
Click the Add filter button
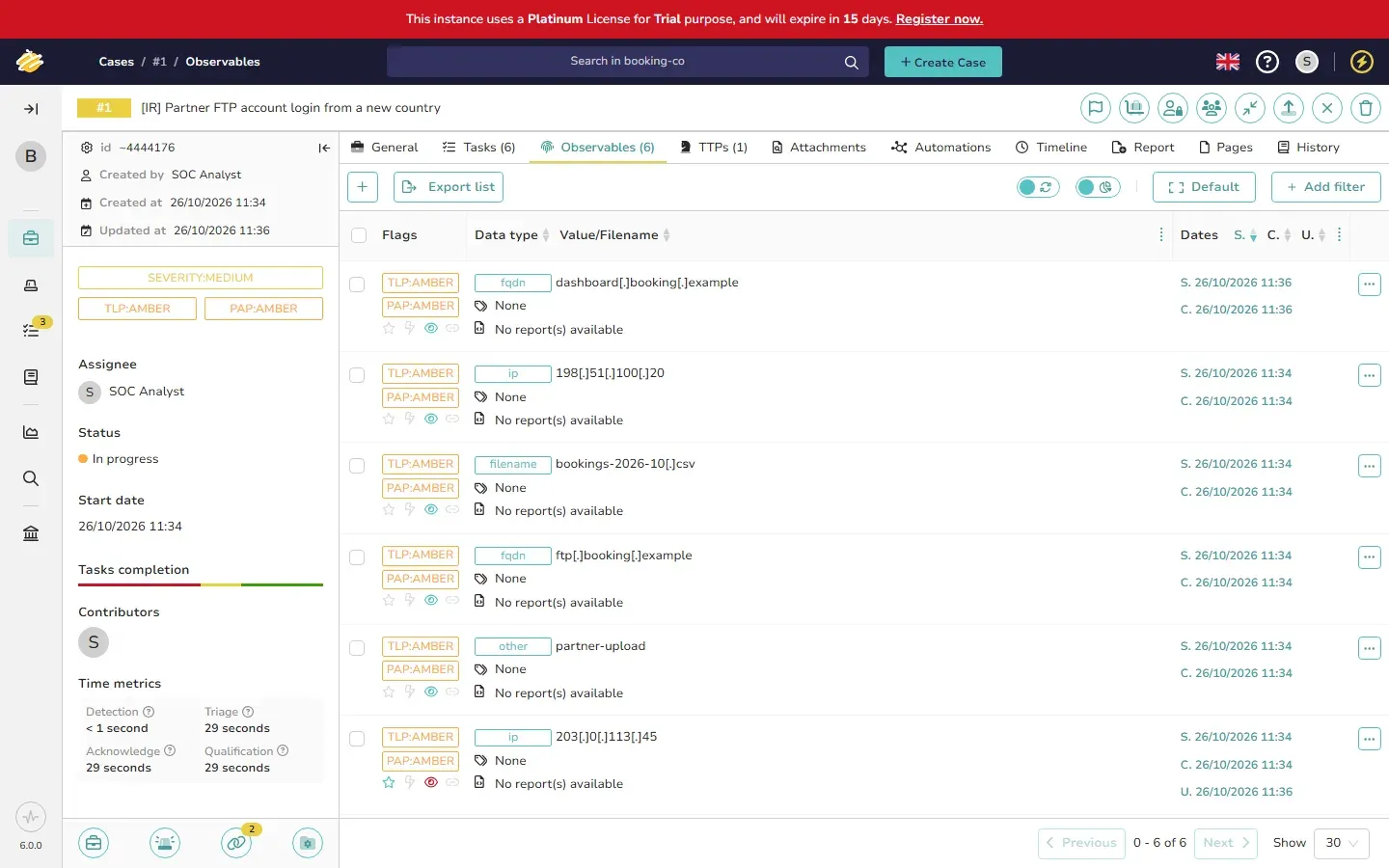(x=1326, y=187)
